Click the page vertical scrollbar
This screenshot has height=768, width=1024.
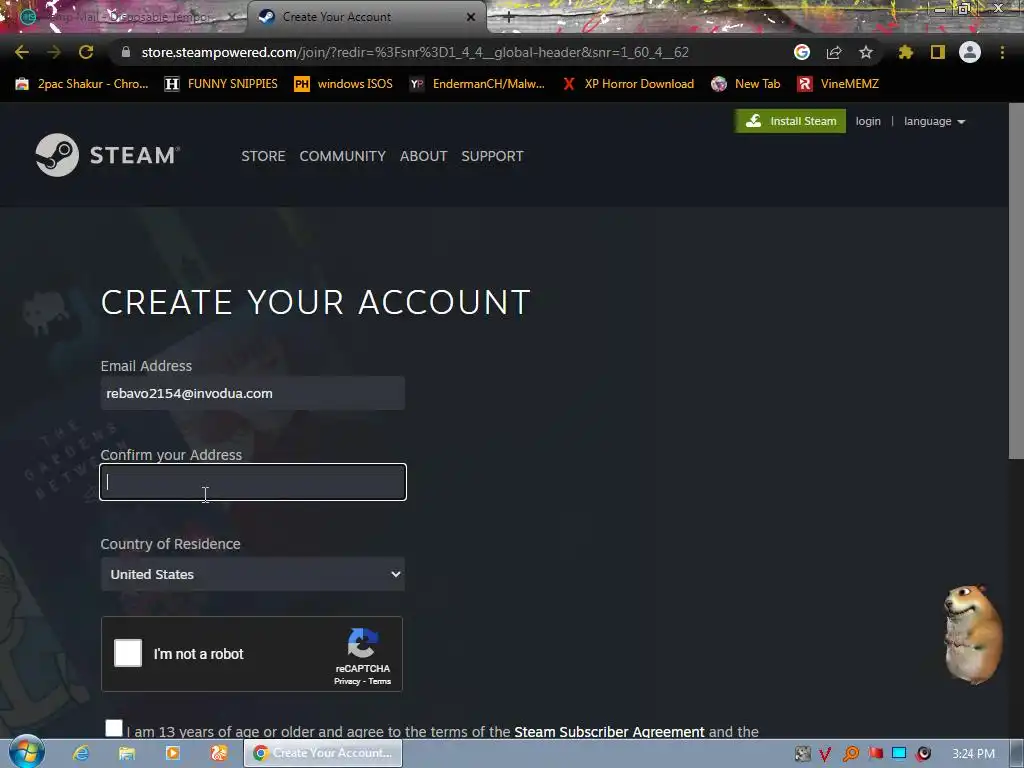pyautogui.click(x=1016, y=281)
